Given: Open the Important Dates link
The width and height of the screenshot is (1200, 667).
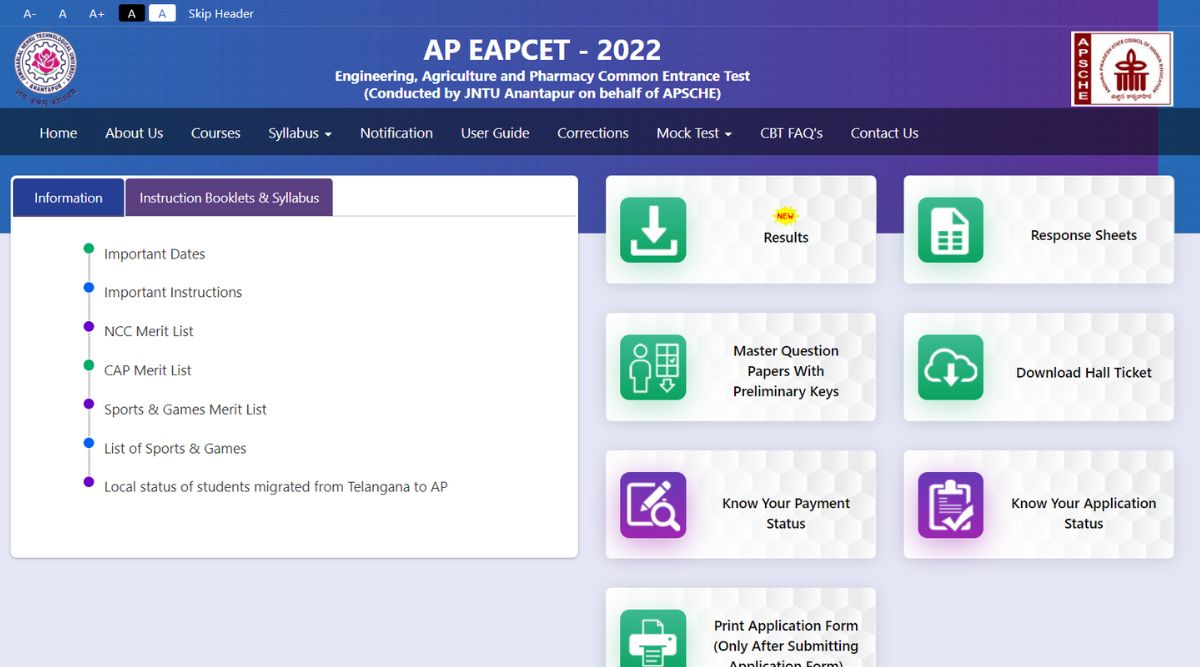Looking at the screenshot, I should coord(154,254).
